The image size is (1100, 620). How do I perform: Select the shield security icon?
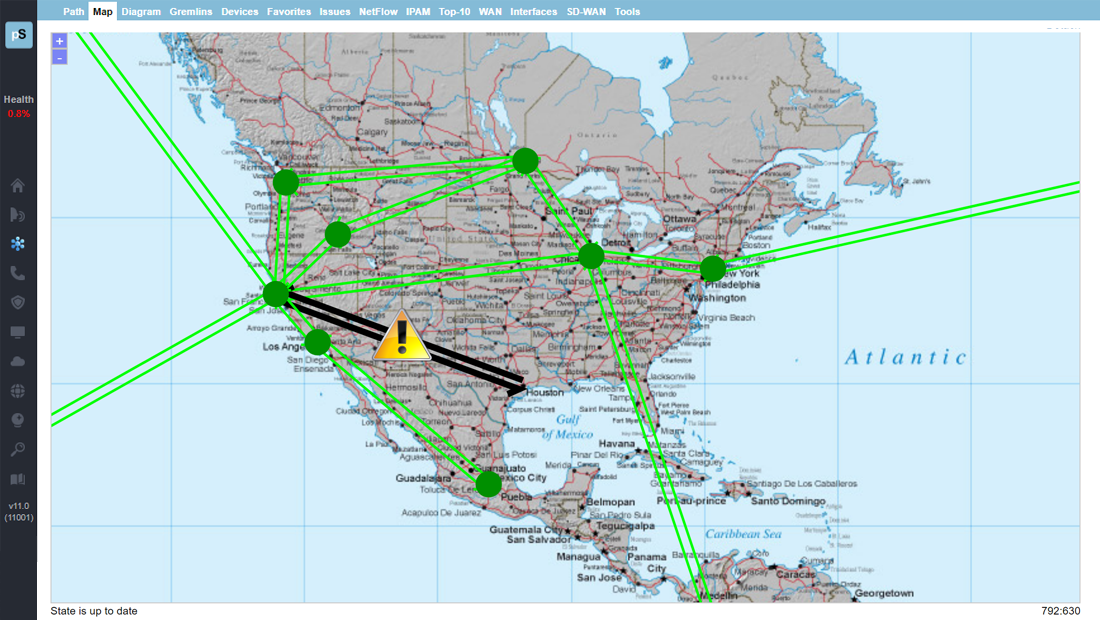pyautogui.click(x=18, y=302)
